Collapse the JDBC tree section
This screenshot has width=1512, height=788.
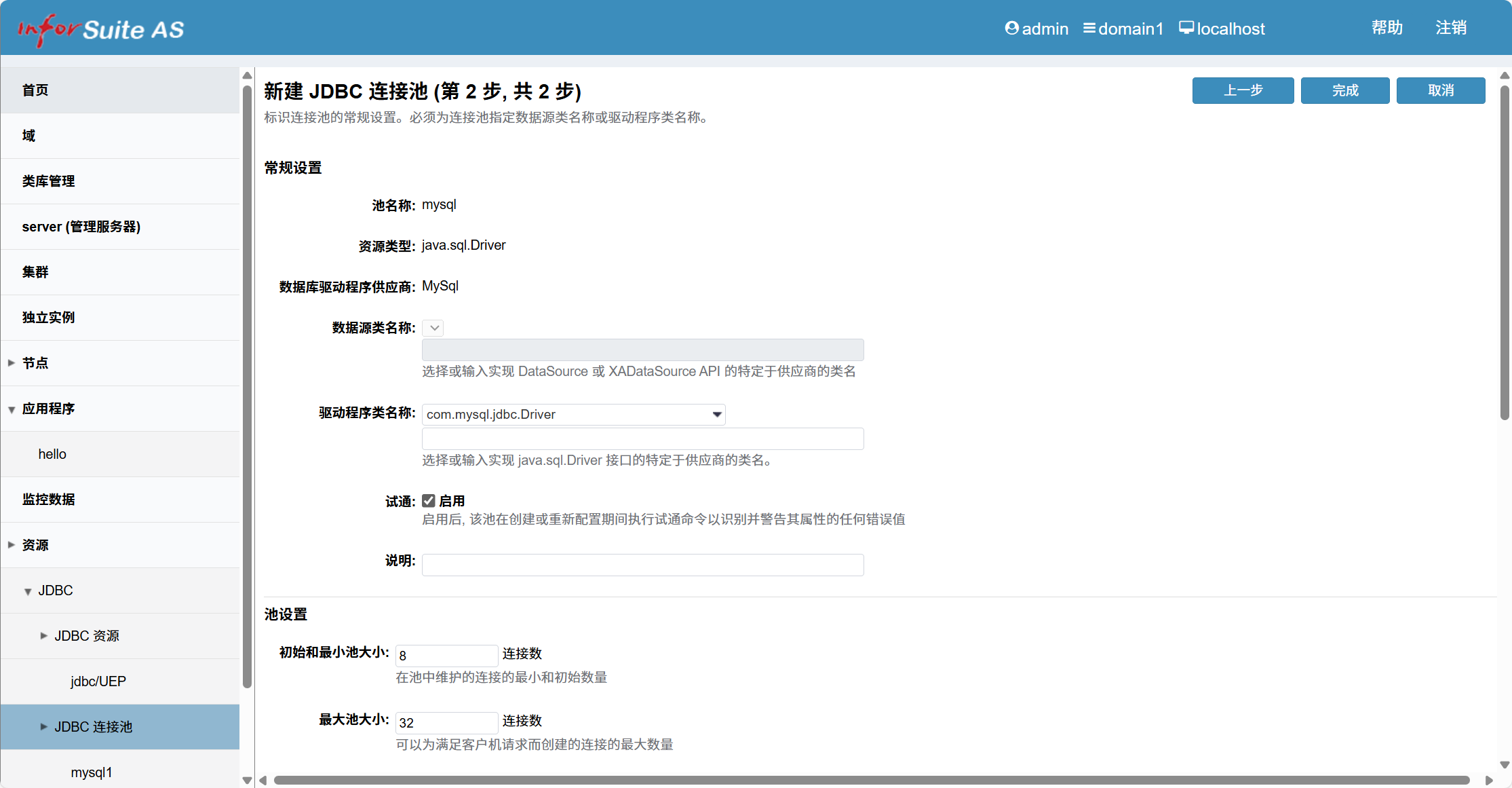point(28,591)
